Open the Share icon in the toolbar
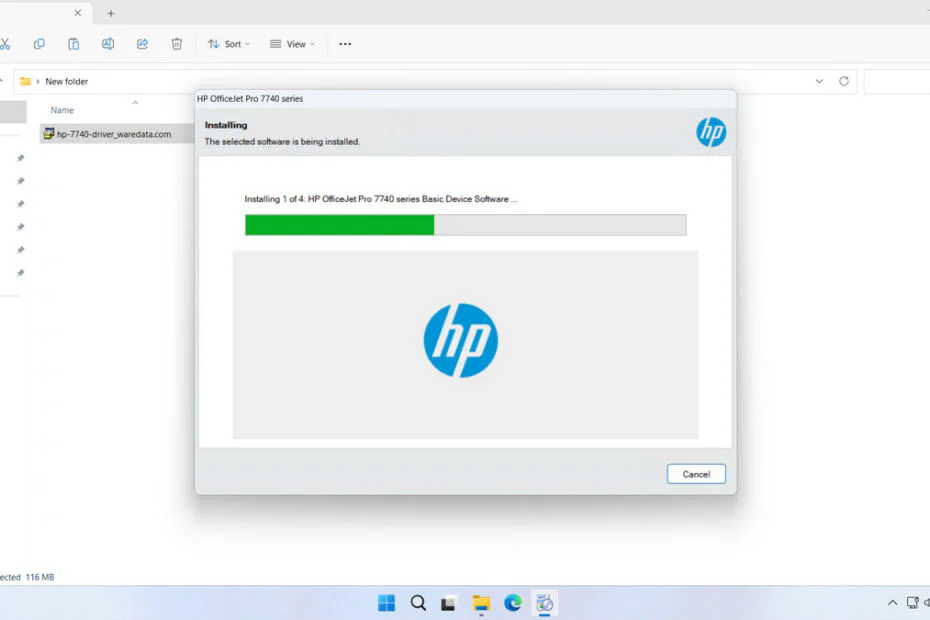The height and width of the screenshot is (620, 930). click(x=142, y=44)
